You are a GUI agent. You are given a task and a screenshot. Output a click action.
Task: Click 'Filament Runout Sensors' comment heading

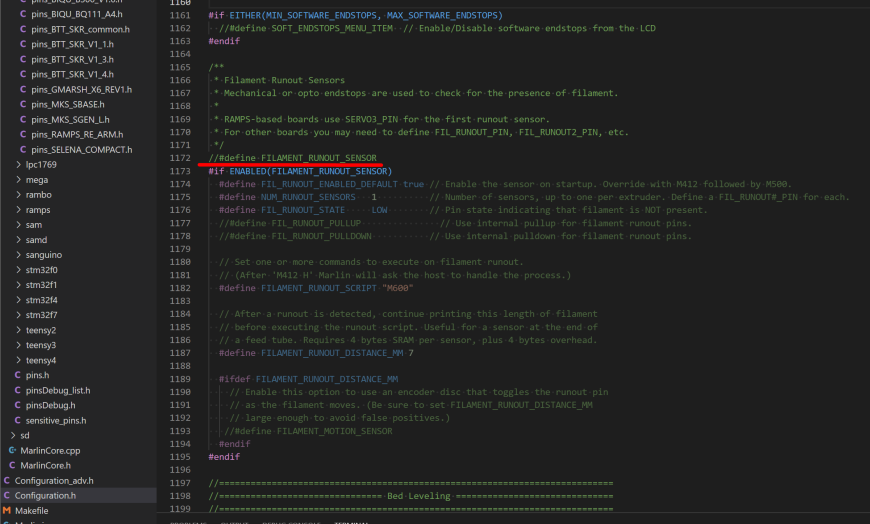284,80
